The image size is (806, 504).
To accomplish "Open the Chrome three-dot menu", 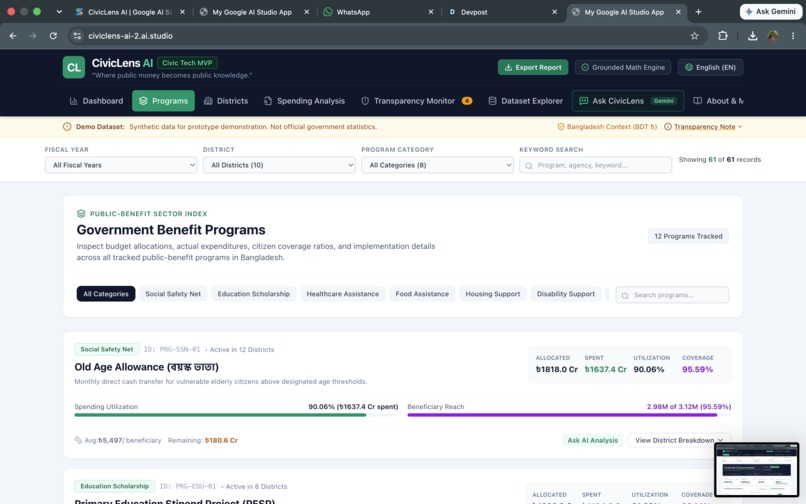I will [x=793, y=35].
